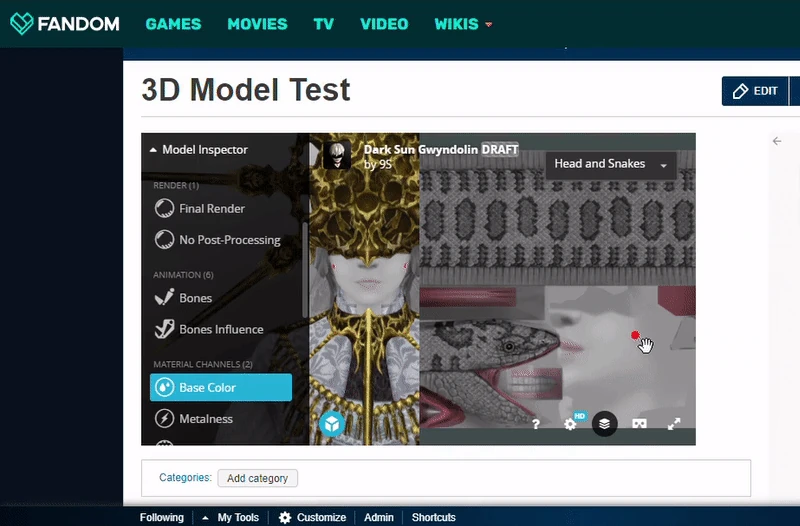This screenshot has height=526, width=800.
Task: Open Dark Sun Gwyndolin model title
Action: (x=420, y=149)
